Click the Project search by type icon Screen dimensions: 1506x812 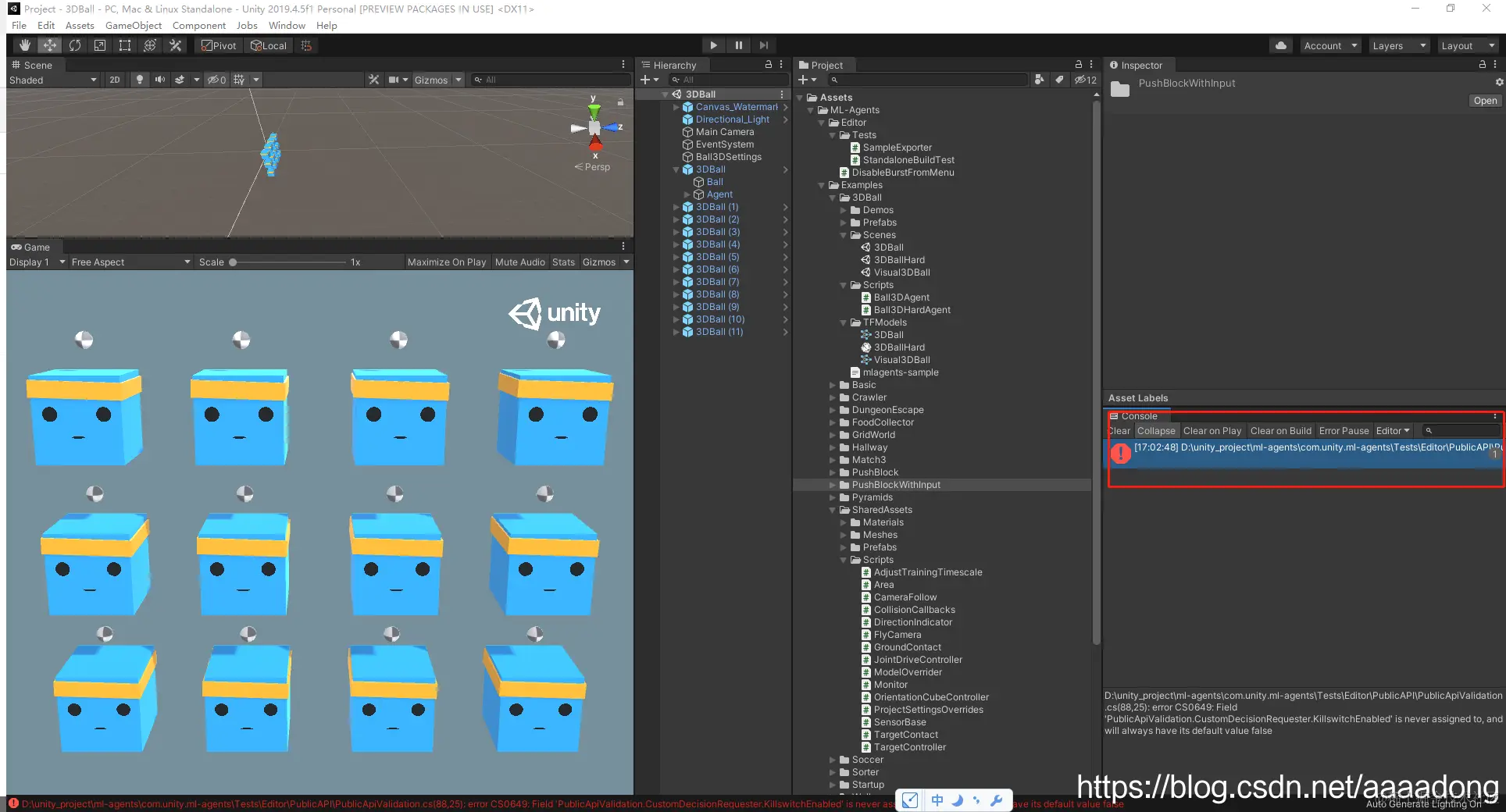tap(1039, 80)
